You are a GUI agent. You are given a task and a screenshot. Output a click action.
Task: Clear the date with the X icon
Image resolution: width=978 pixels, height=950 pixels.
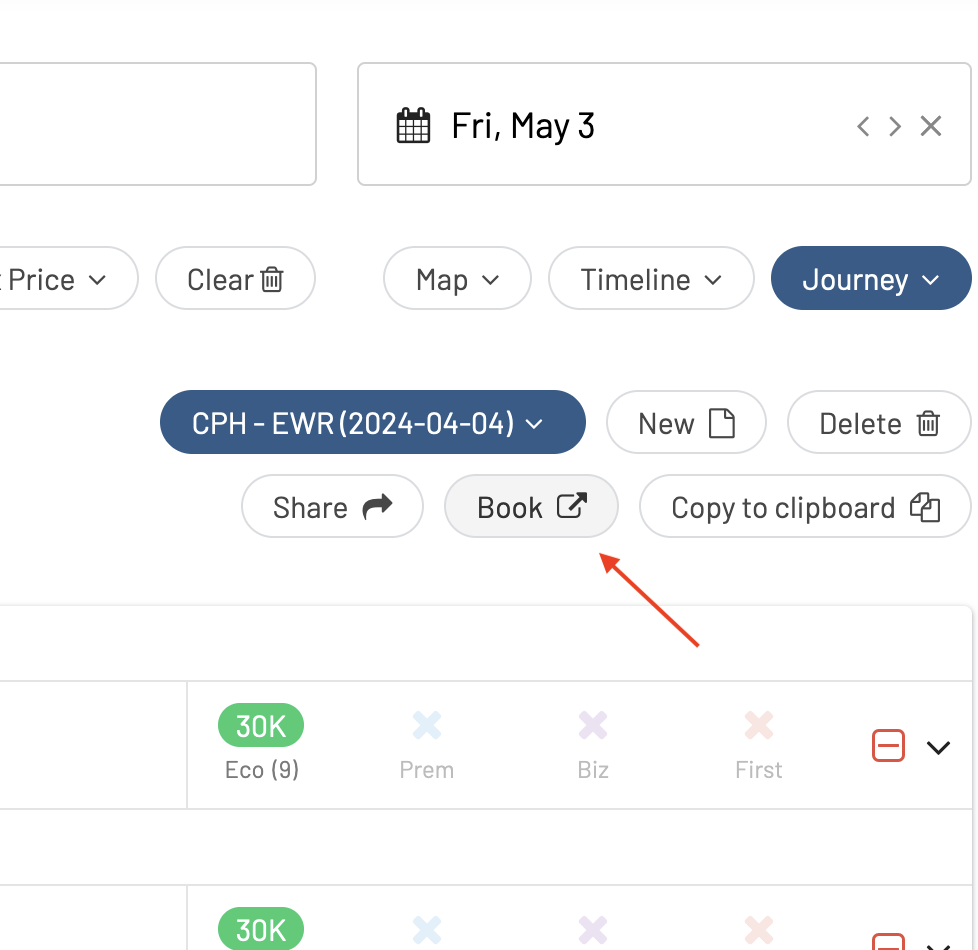(x=931, y=126)
